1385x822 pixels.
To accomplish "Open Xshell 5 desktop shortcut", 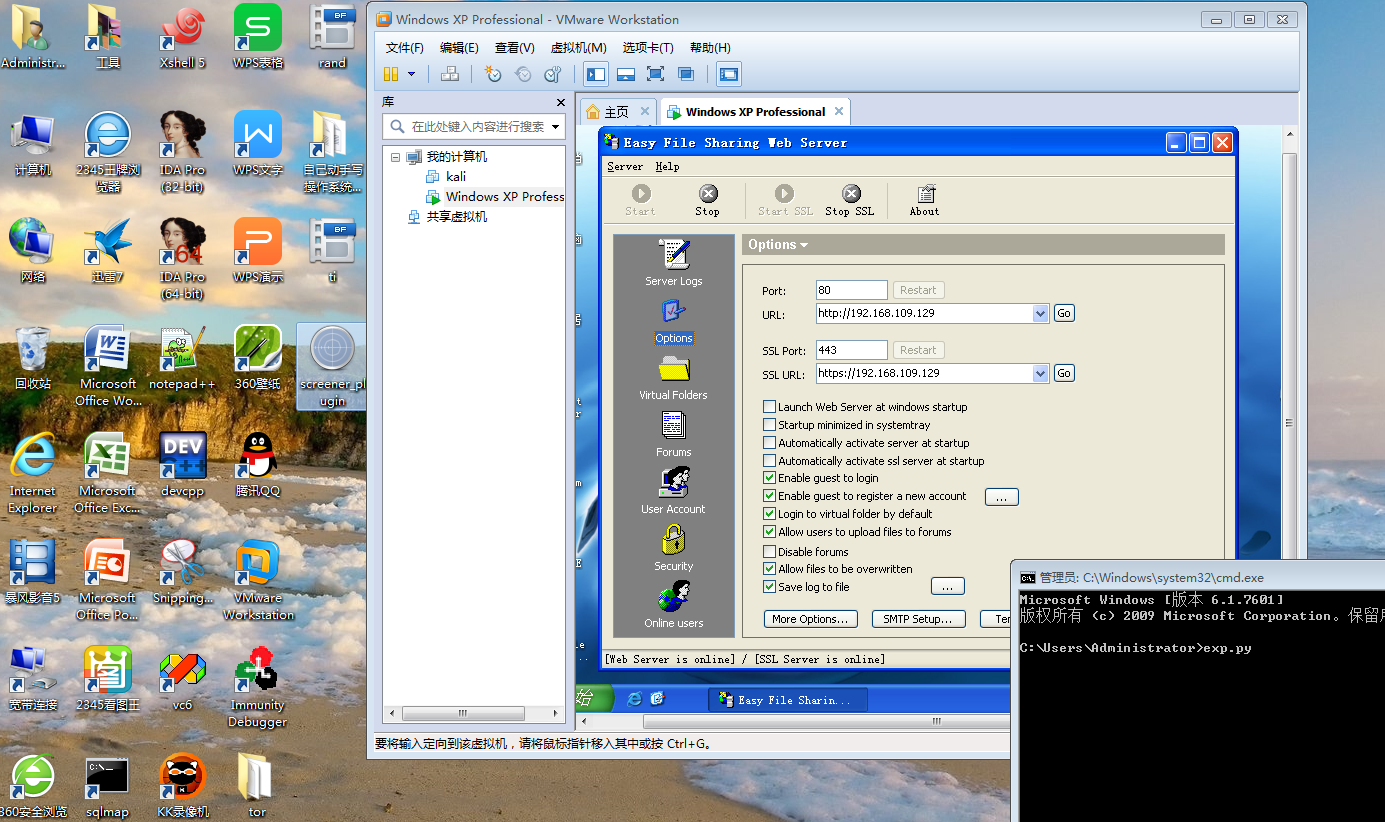I will point(182,39).
